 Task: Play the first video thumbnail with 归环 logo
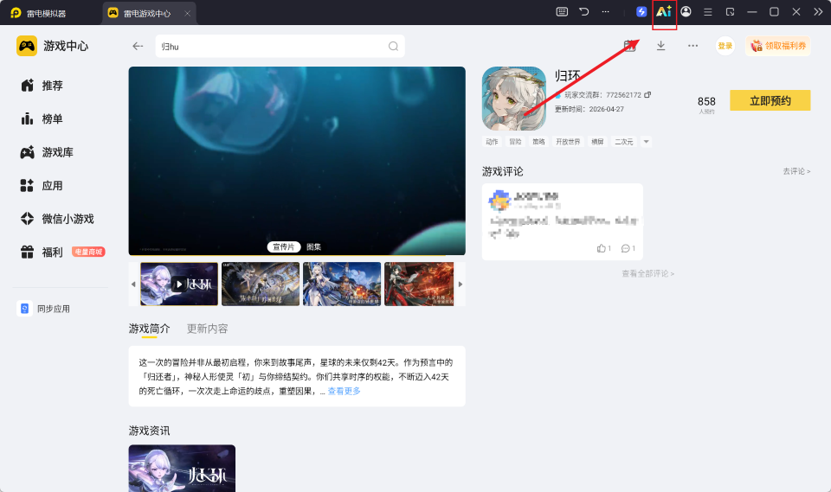(x=179, y=284)
